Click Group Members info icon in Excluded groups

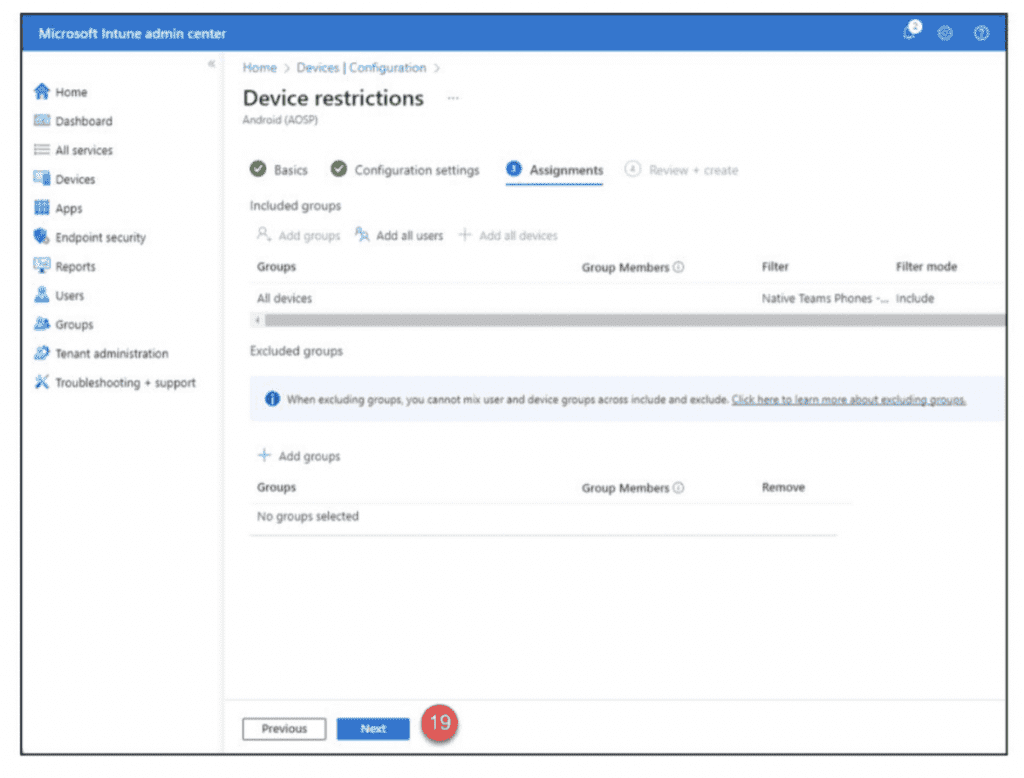coord(679,487)
